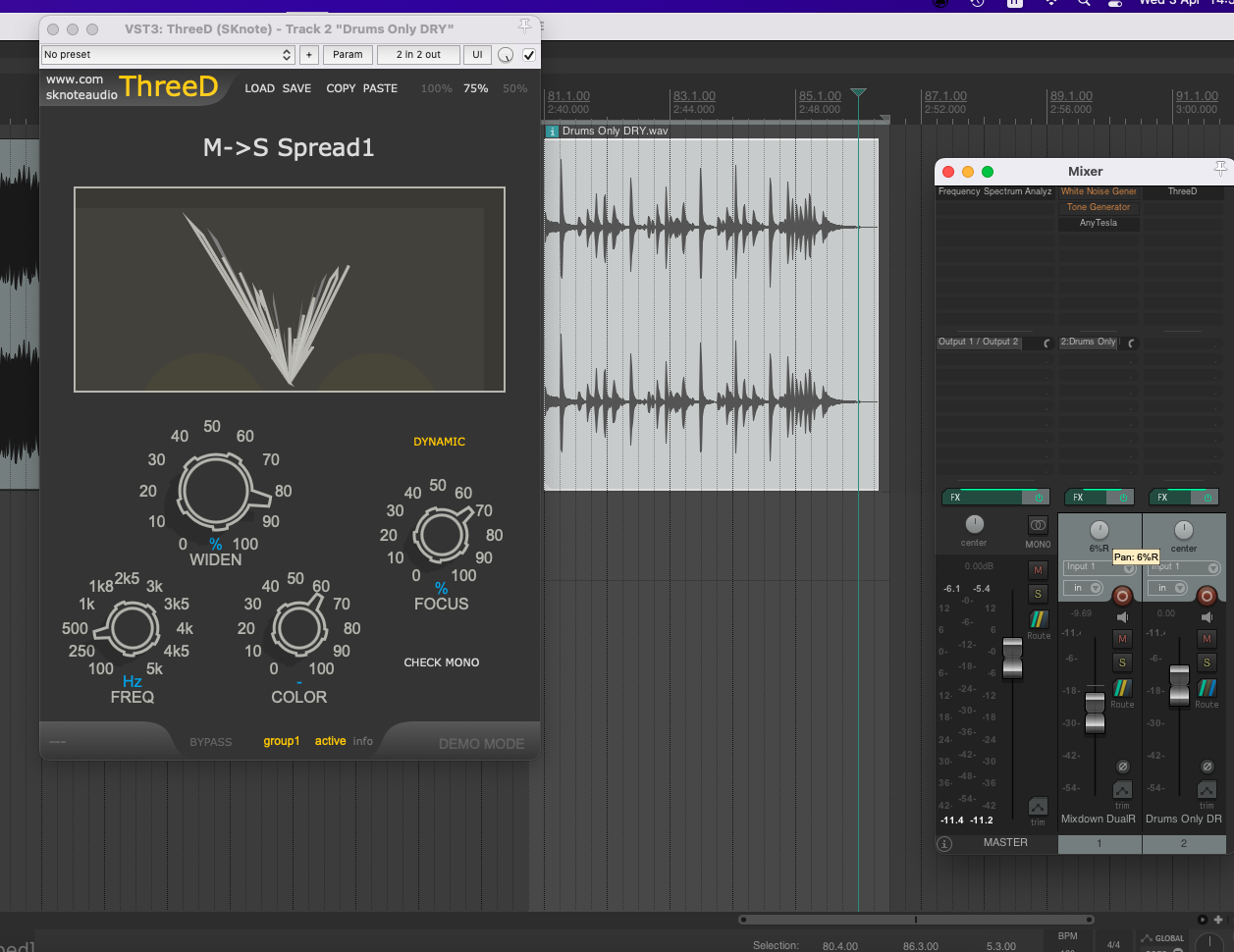Click the wet/dry mix knob in plugin header
The width and height of the screenshot is (1234, 952).
pyautogui.click(x=506, y=55)
